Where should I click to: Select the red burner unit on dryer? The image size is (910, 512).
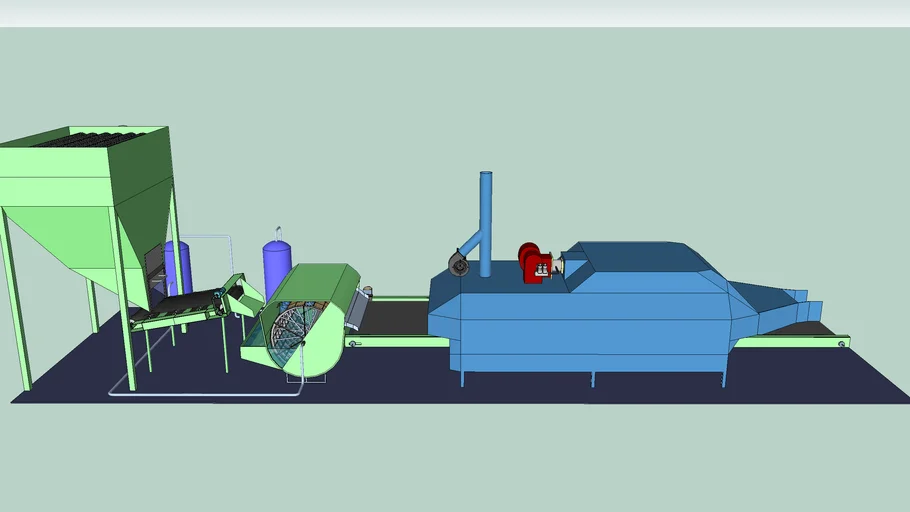[x=534, y=262]
